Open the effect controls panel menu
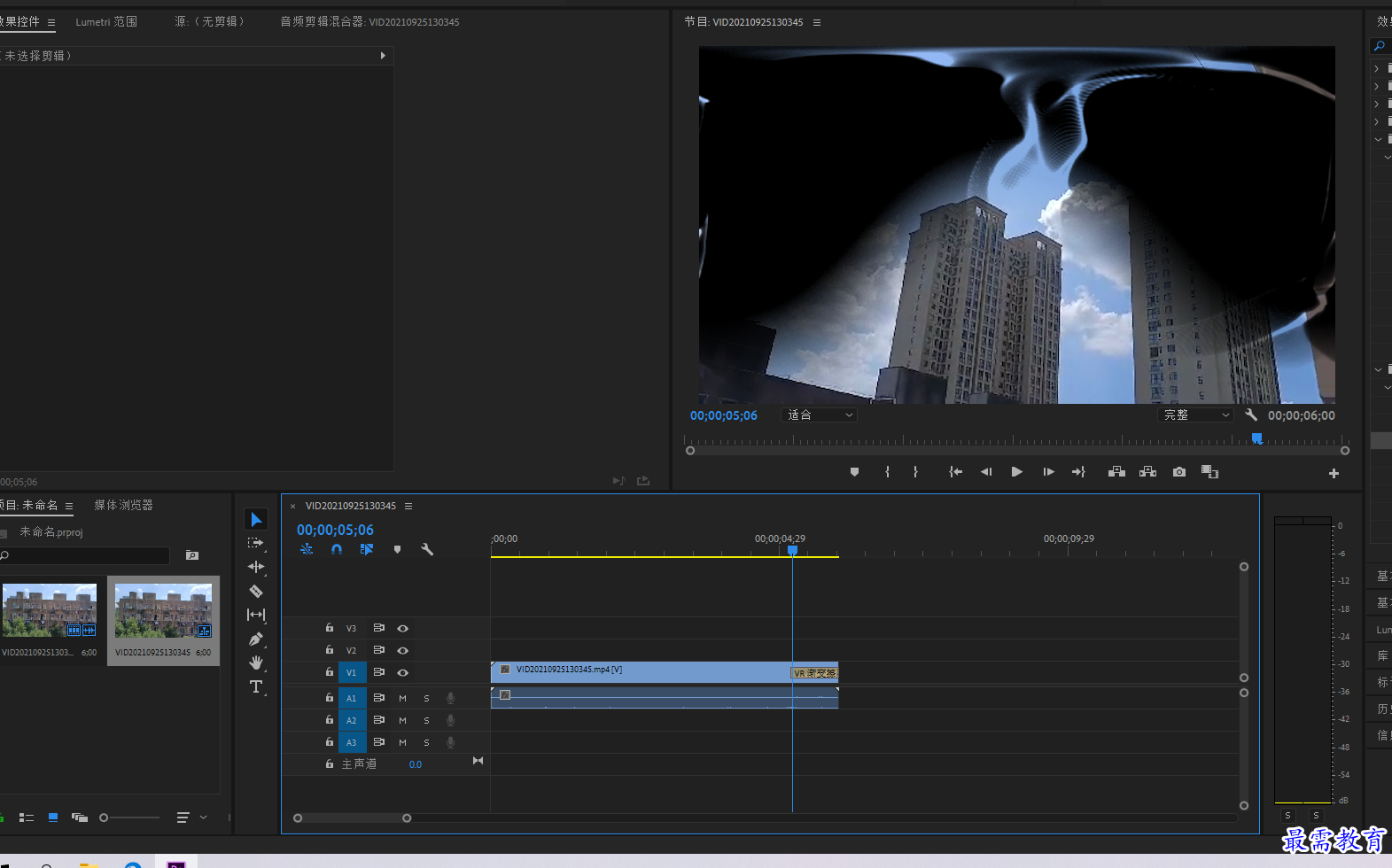The width and height of the screenshot is (1392, 868). click(51, 22)
